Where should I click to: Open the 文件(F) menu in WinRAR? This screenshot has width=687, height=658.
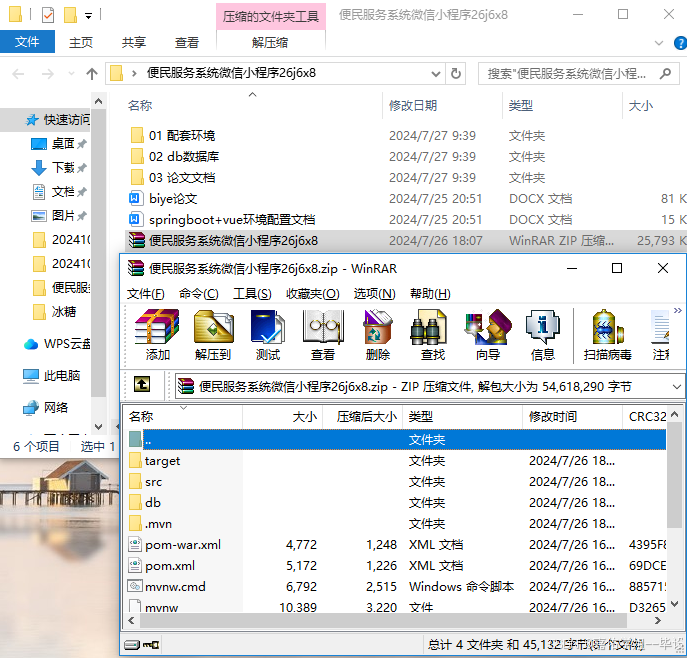145,294
